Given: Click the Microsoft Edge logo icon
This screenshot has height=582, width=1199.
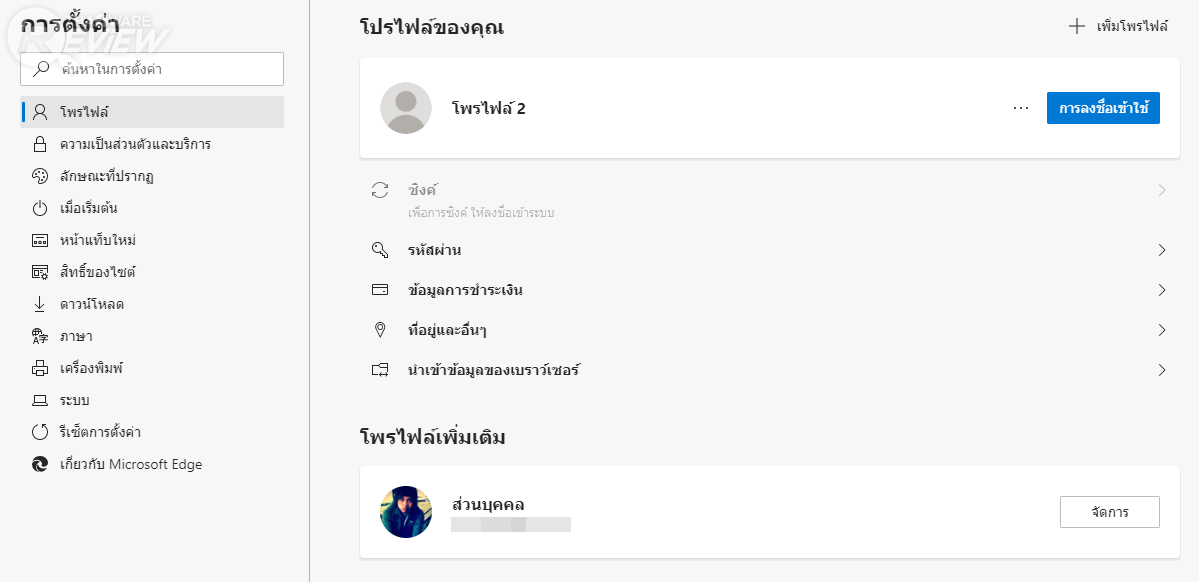Looking at the screenshot, I should pyautogui.click(x=40, y=464).
